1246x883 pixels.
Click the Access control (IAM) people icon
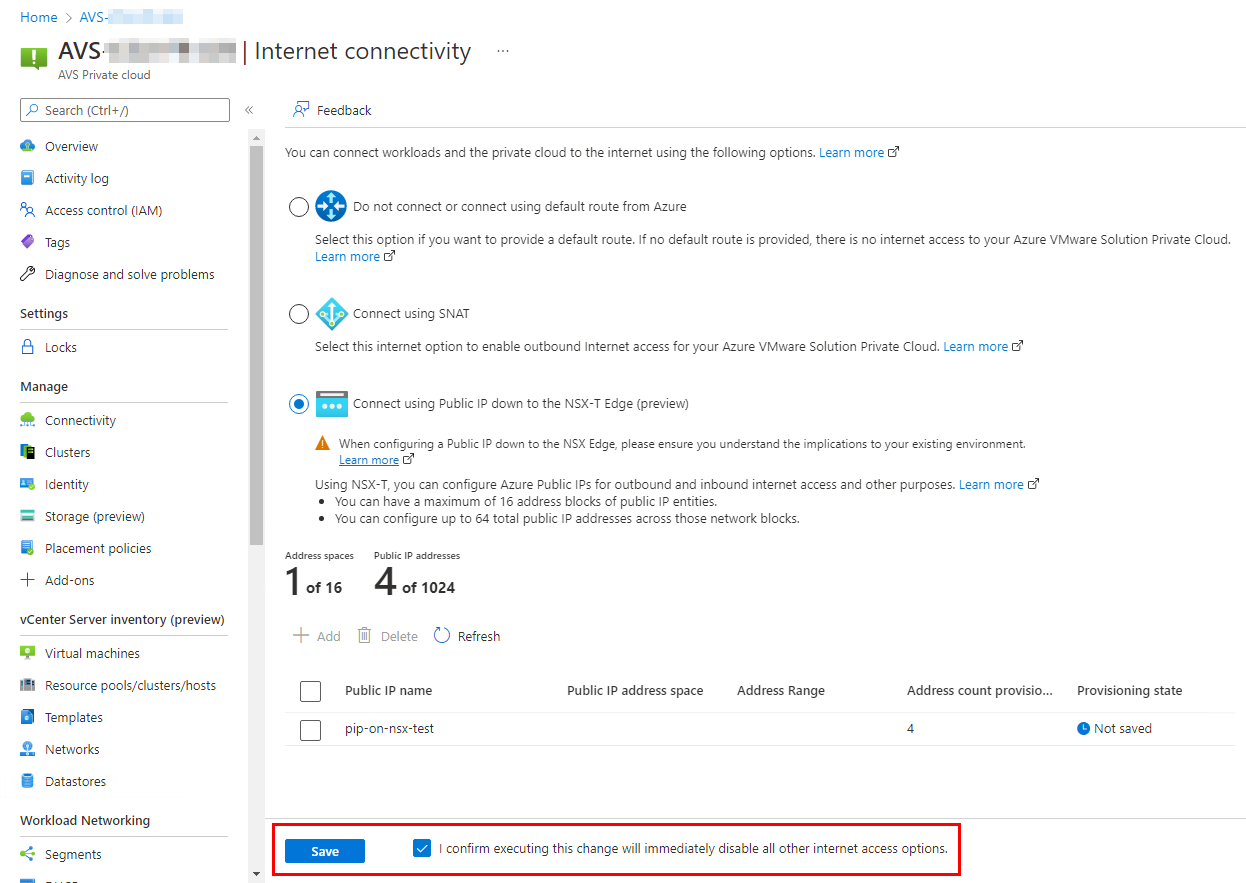(28, 210)
